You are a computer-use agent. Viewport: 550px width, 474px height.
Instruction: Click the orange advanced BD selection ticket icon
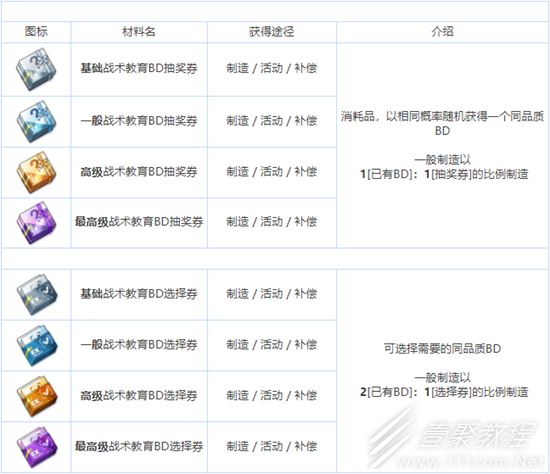coord(37,396)
